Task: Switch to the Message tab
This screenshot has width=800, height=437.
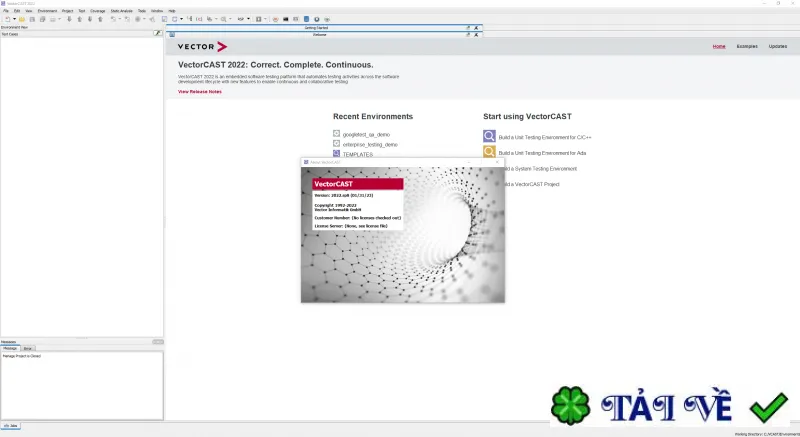Action: (x=10, y=348)
